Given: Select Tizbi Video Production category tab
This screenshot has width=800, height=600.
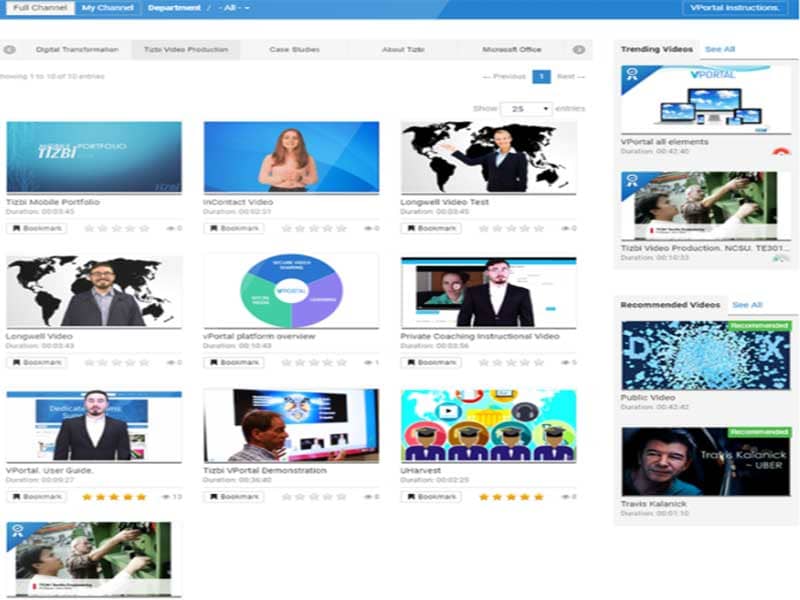Looking at the screenshot, I should click(186, 49).
